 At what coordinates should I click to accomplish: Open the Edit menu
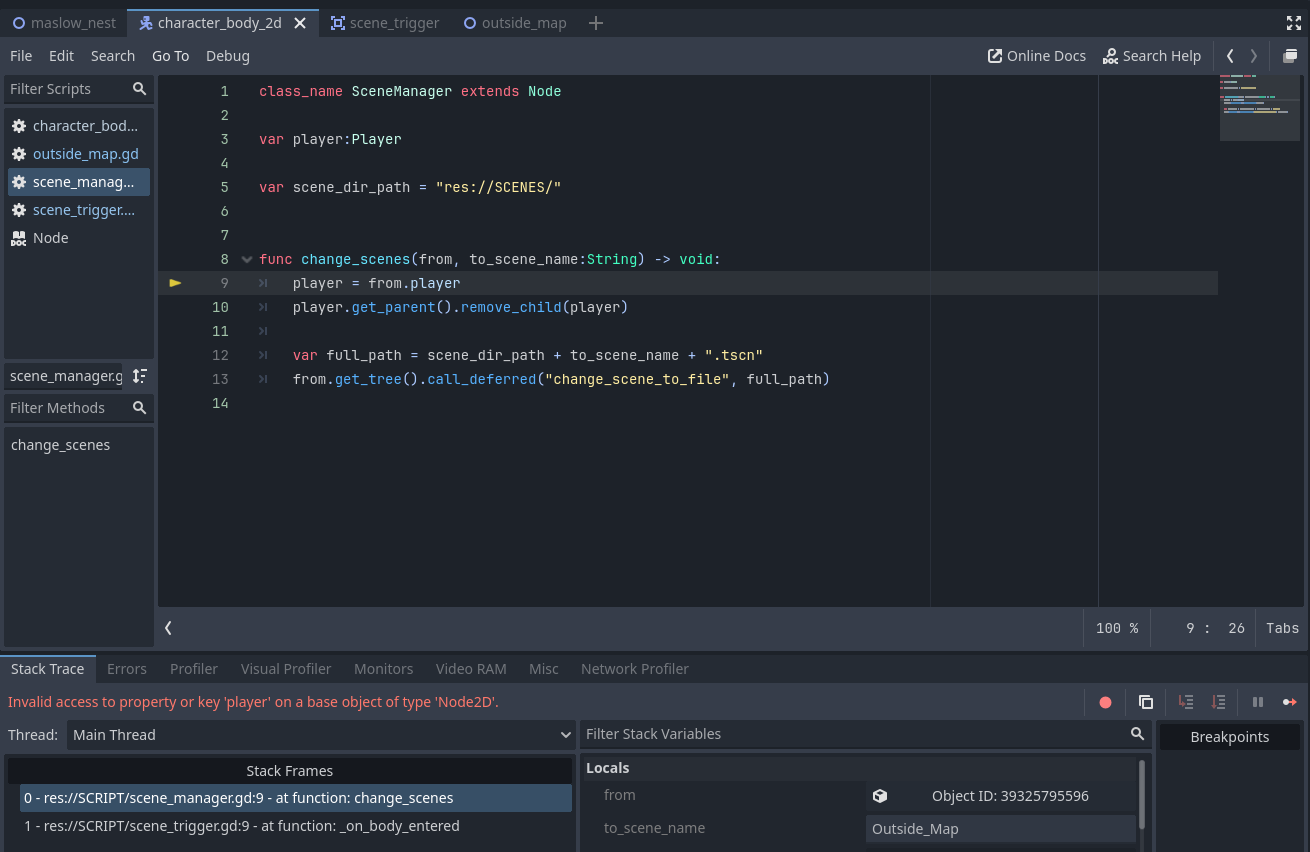point(62,56)
